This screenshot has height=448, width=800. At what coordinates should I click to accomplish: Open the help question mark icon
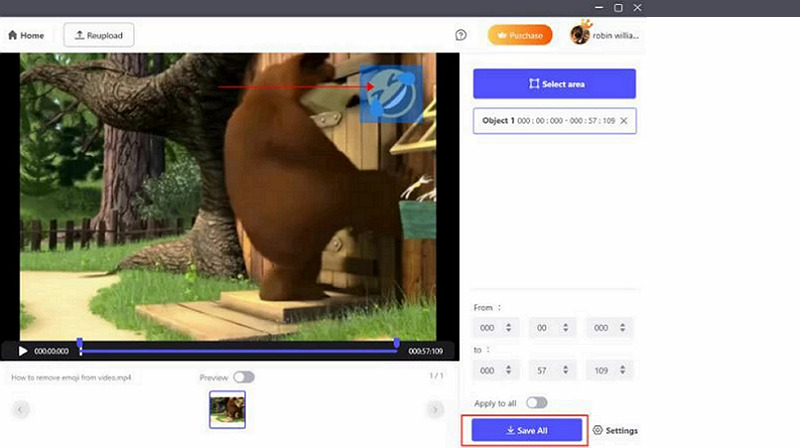460,35
